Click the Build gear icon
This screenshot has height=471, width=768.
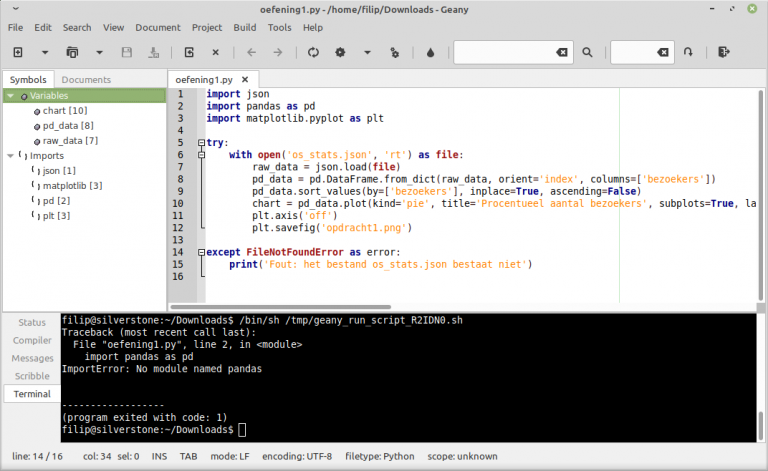pyautogui.click(x=340, y=52)
